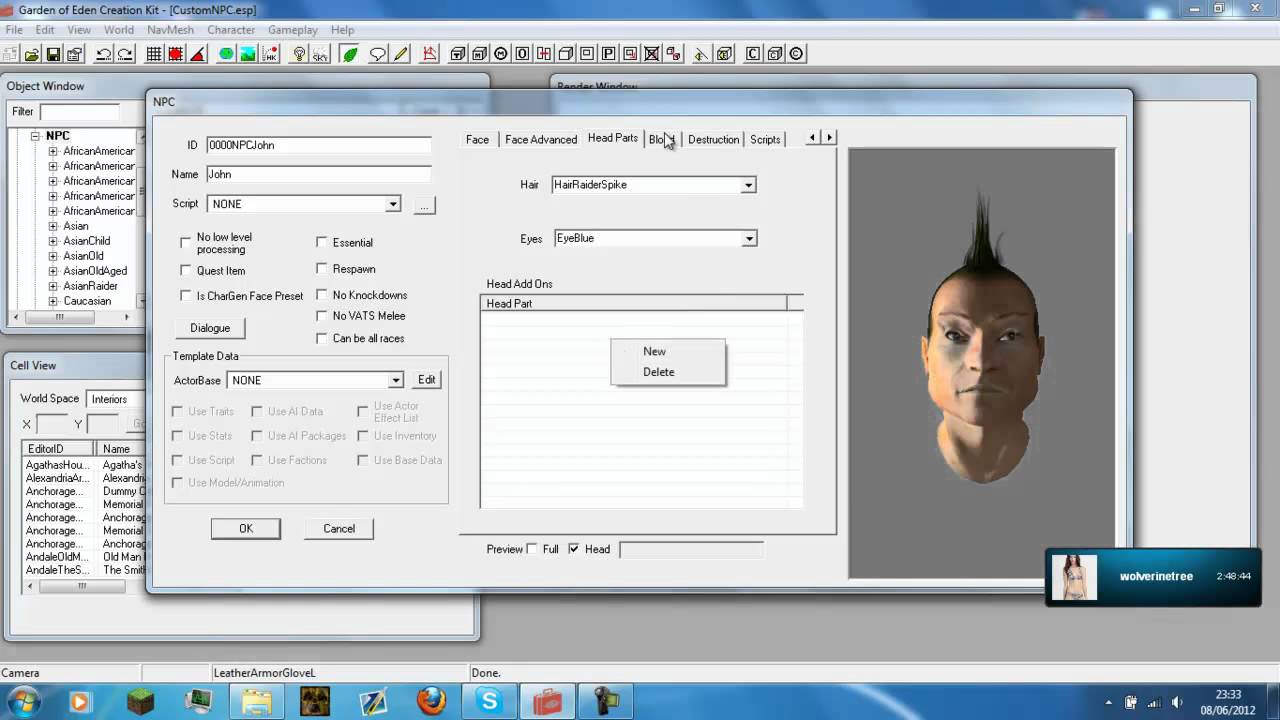Click the EditorID column header in Cell View

point(58,450)
